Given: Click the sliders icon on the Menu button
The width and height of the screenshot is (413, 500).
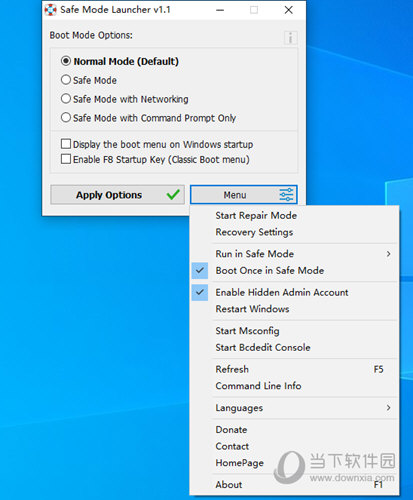Looking at the screenshot, I should [x=286, y=194].
